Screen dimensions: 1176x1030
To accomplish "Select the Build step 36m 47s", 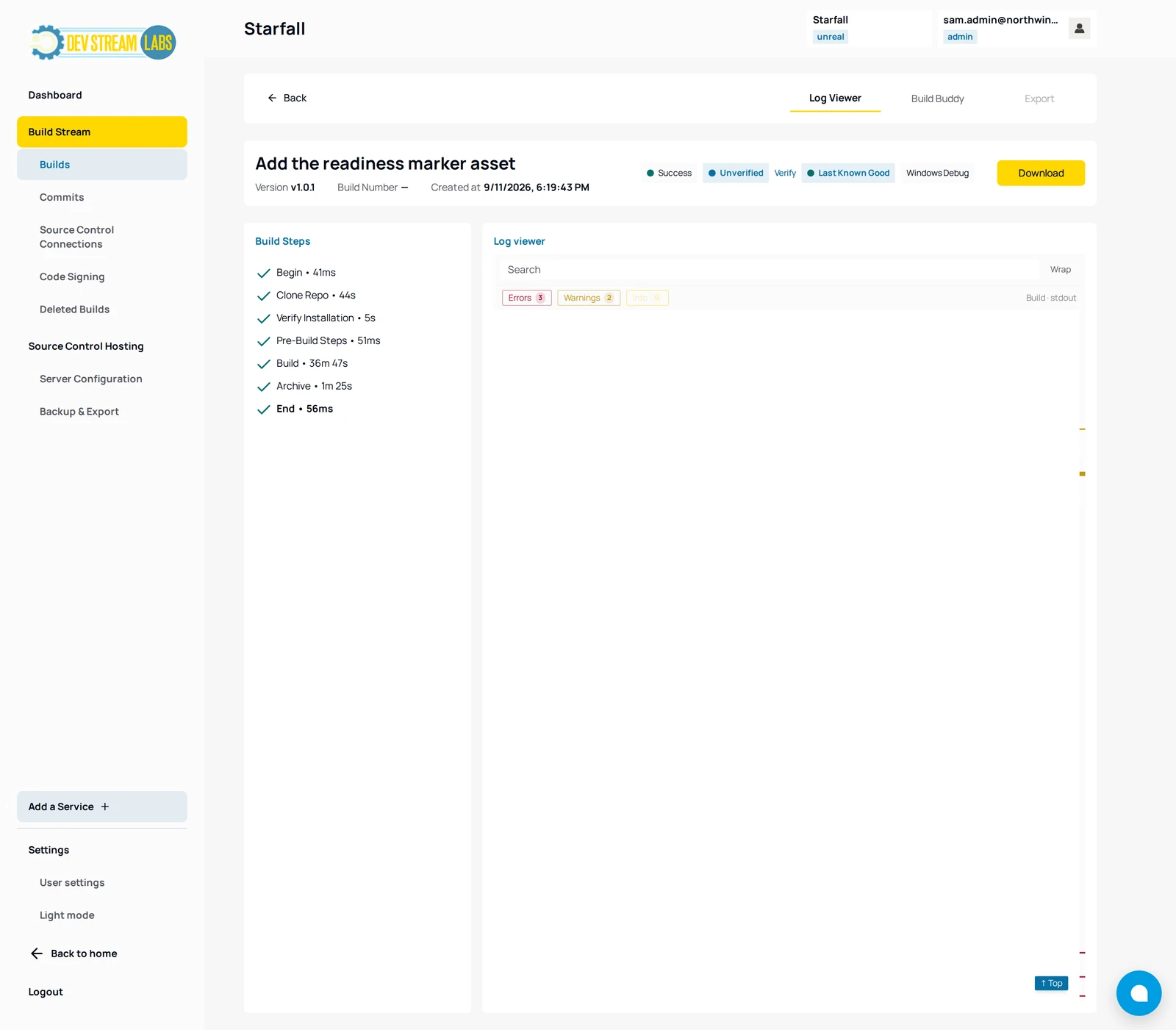I will (x=312, y=364).
